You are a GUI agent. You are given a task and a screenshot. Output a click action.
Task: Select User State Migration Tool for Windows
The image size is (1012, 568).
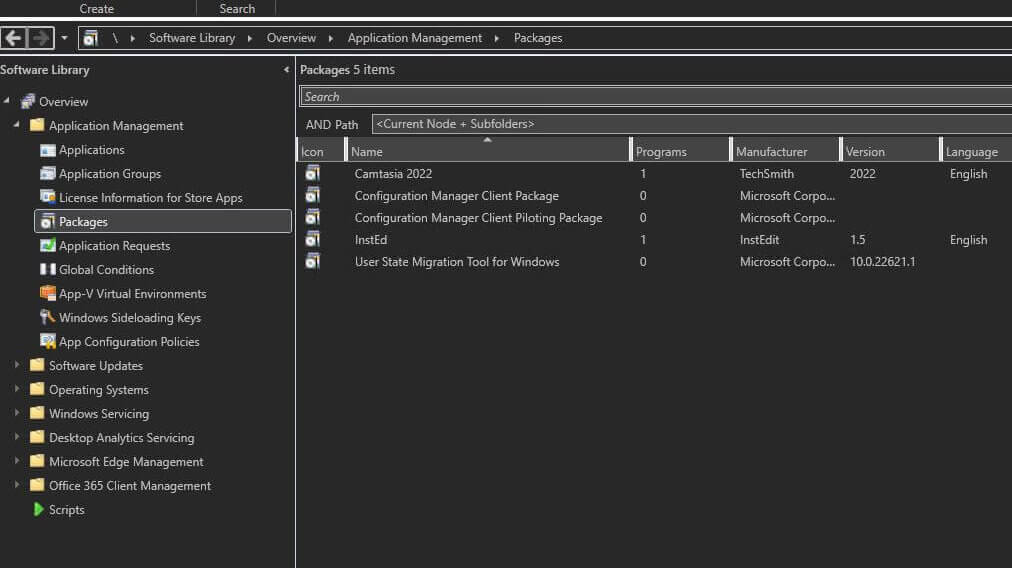point(457,261)
